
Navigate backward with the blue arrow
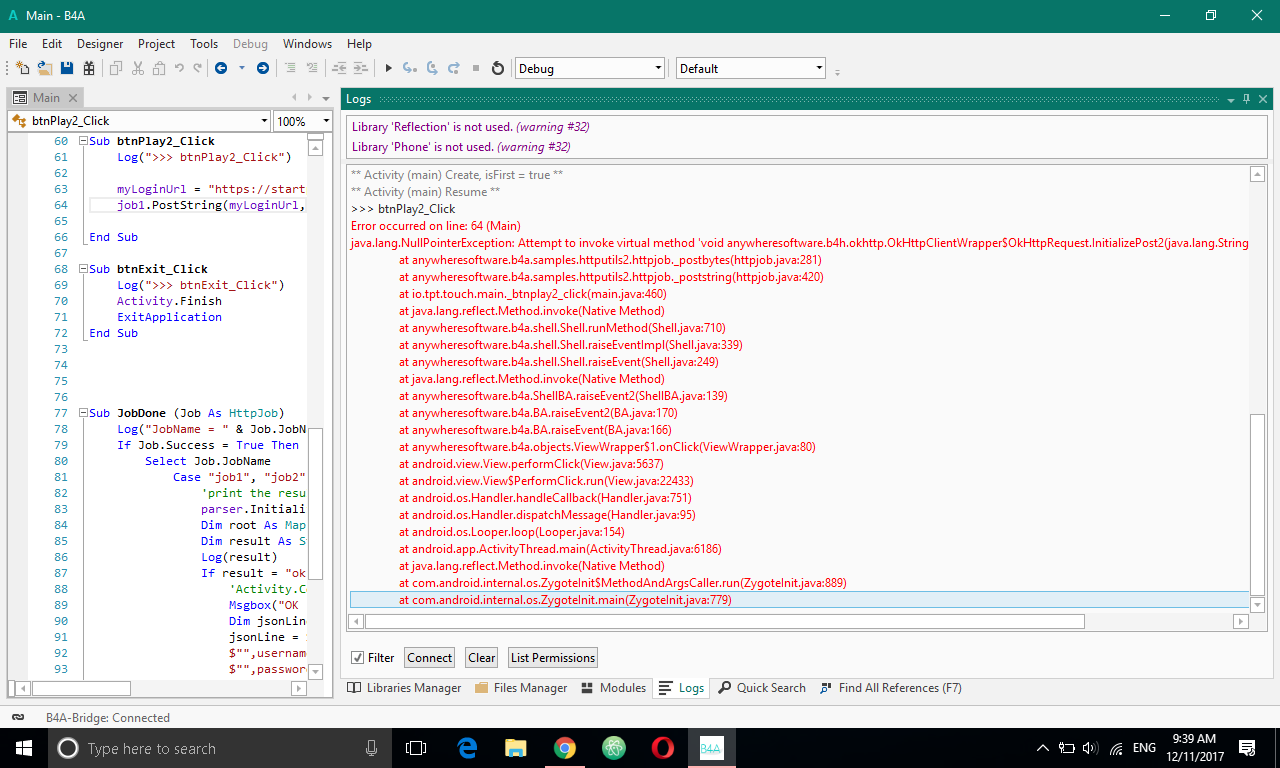(220, 68)
